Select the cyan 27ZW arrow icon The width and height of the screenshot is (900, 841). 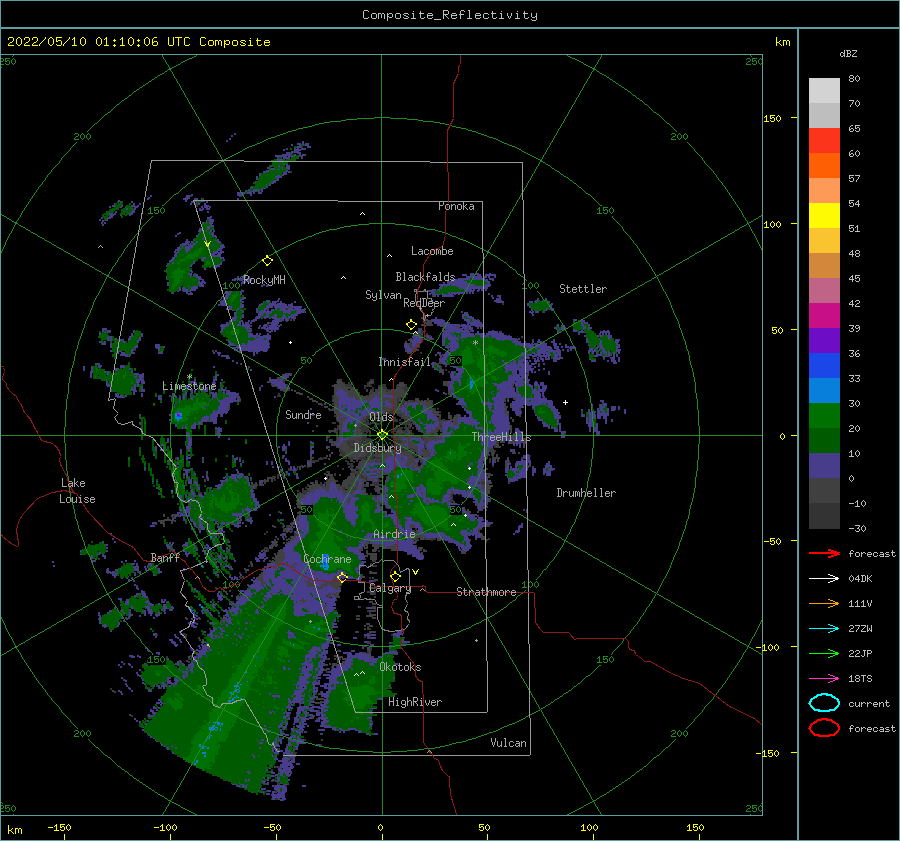point(824,629)
